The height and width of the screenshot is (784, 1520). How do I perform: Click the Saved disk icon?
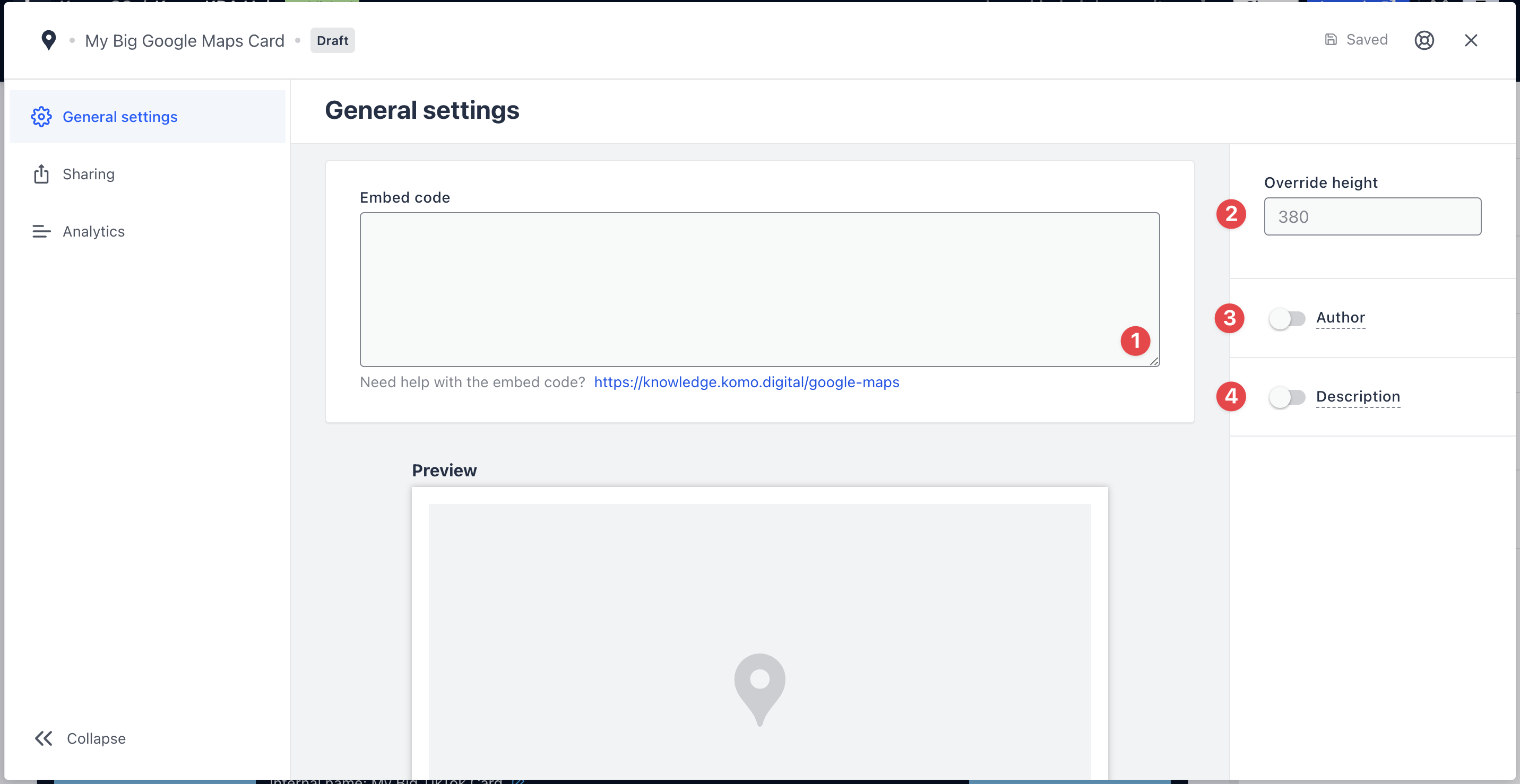1331,40
